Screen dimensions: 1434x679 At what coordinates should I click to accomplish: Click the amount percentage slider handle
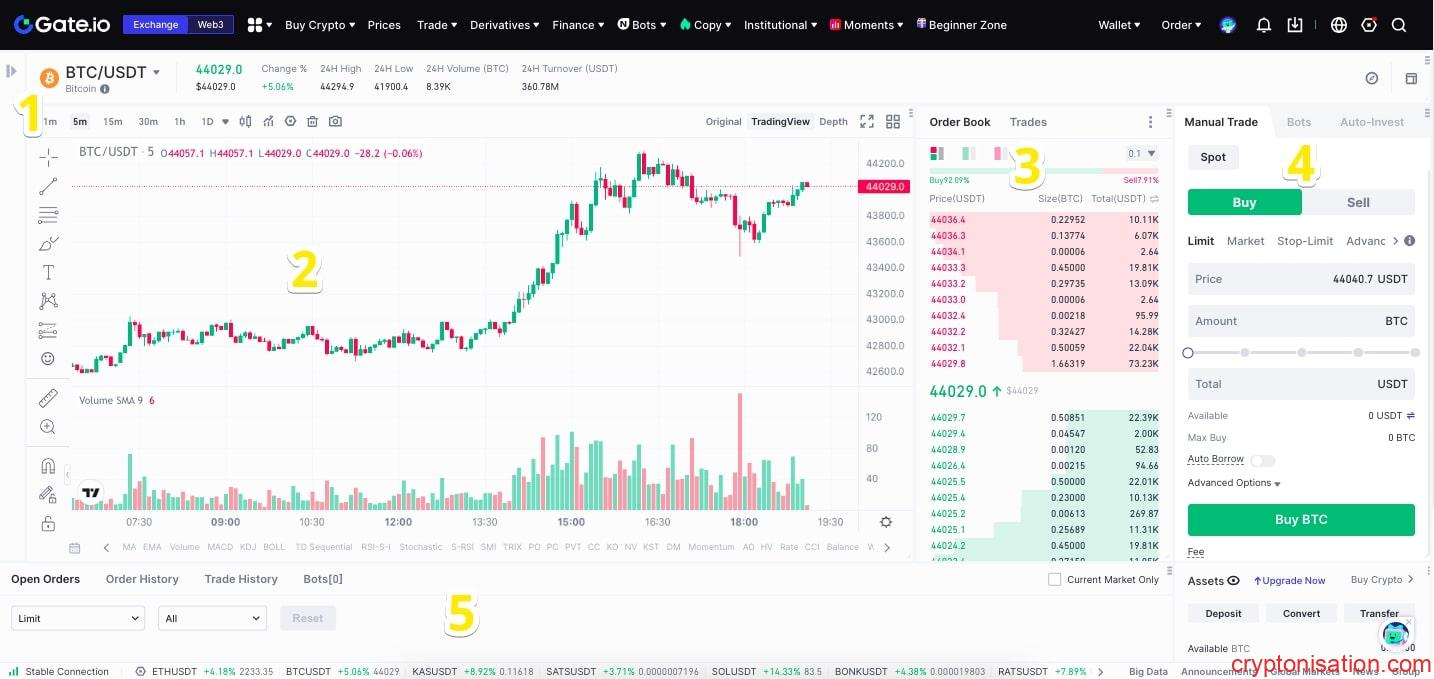click(1188, 353)
